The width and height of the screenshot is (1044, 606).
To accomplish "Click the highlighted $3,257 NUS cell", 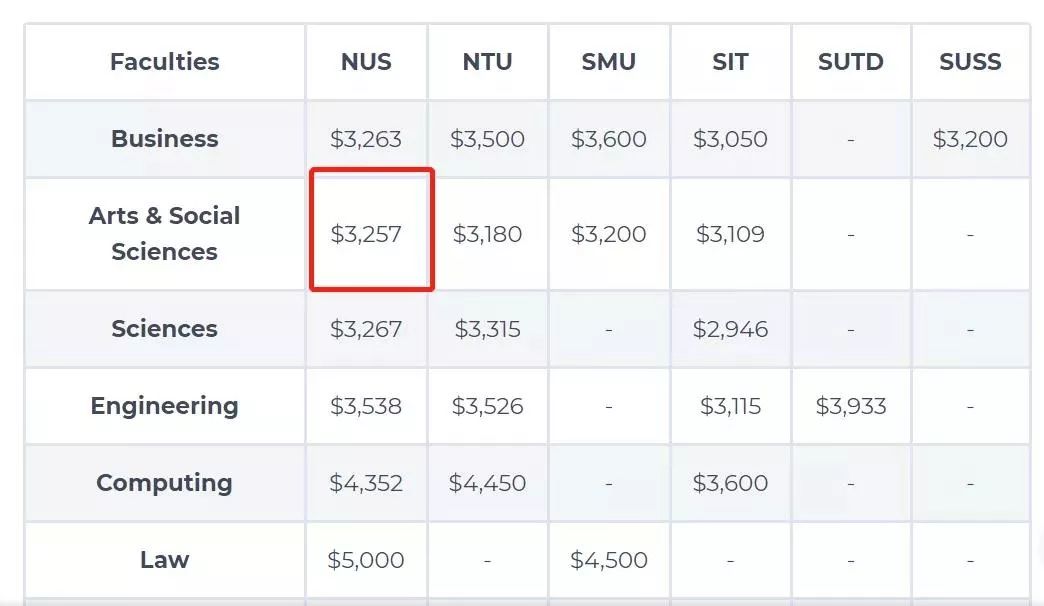I will point(366,234).
